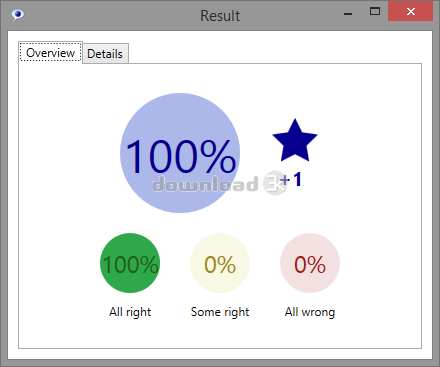
Task: Switch to the Details tab
Action: [105, 53]
